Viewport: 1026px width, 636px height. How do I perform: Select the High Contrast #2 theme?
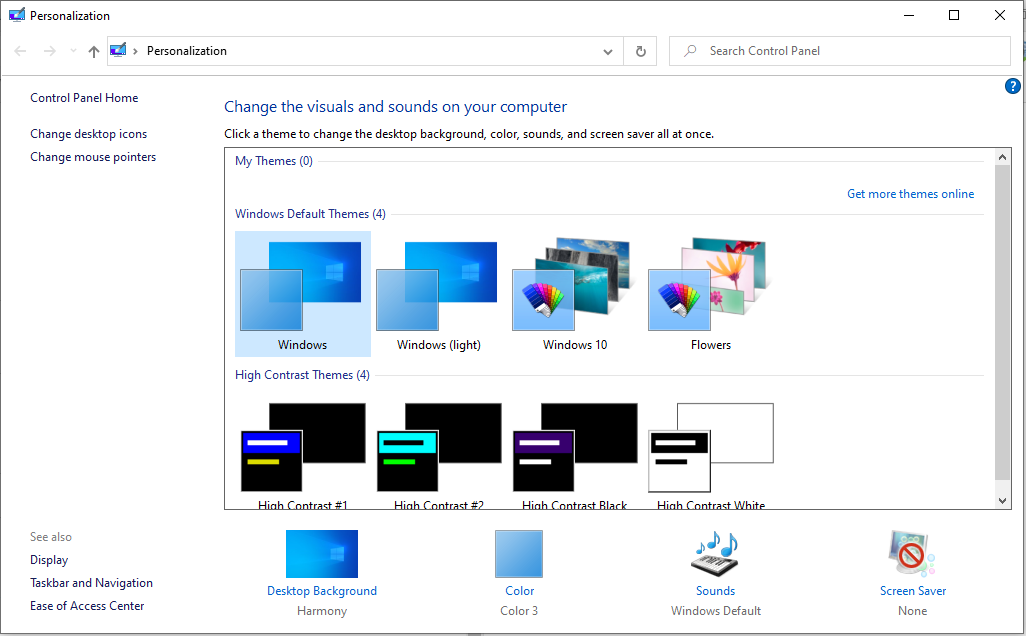click(438, 453)
